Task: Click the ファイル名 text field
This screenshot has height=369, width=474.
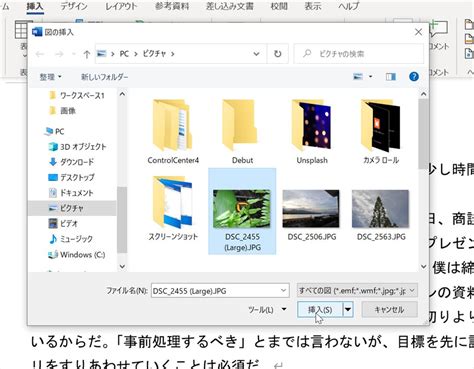Action: (216, 291)
